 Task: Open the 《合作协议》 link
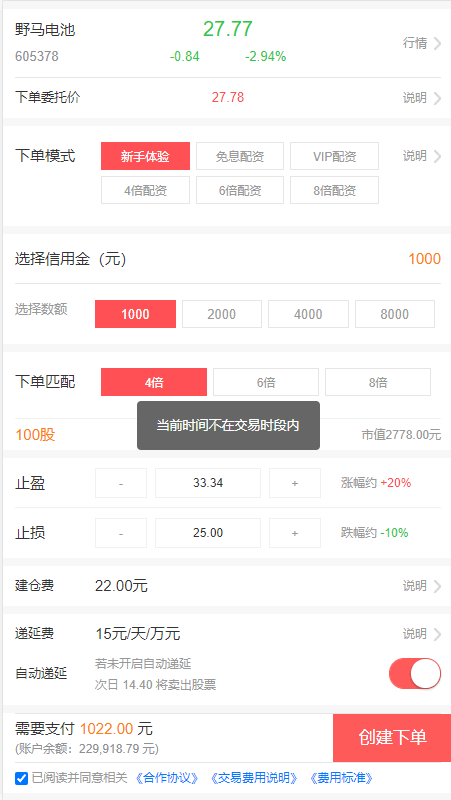click(x=167, y=778)
